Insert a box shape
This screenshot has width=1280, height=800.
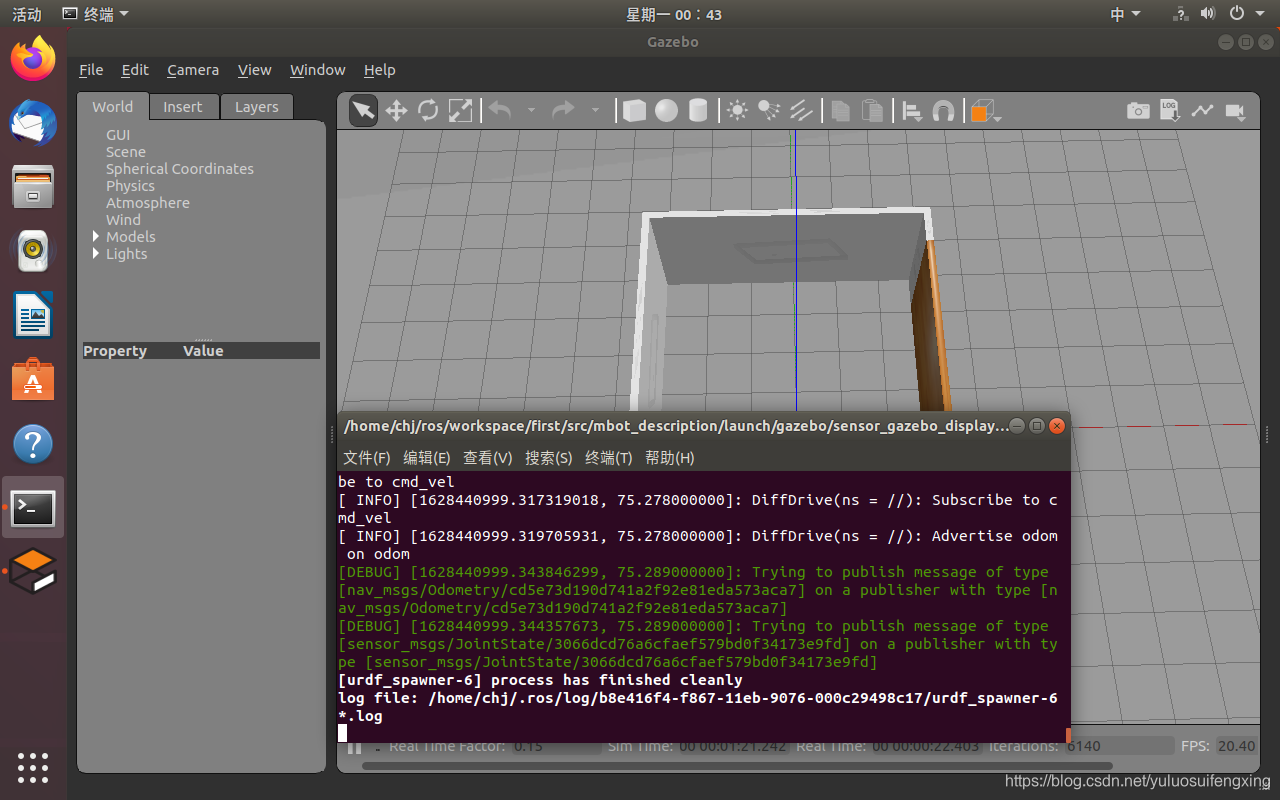634,110
